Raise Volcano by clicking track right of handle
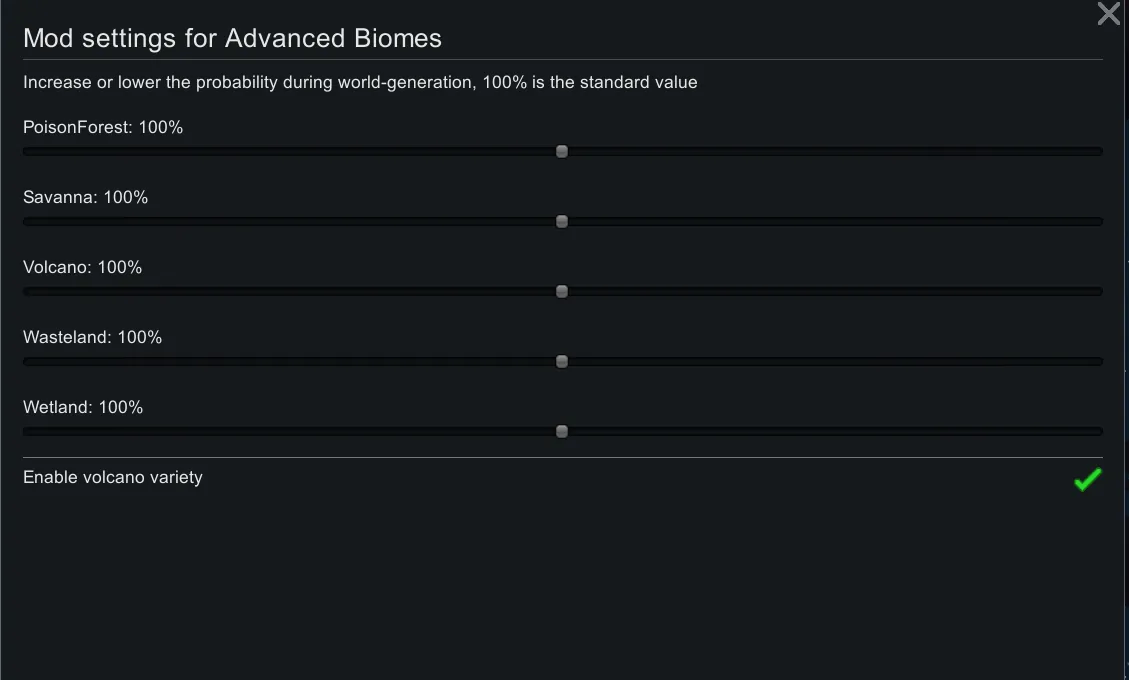 pyautogui.click(x=830, y=292)
